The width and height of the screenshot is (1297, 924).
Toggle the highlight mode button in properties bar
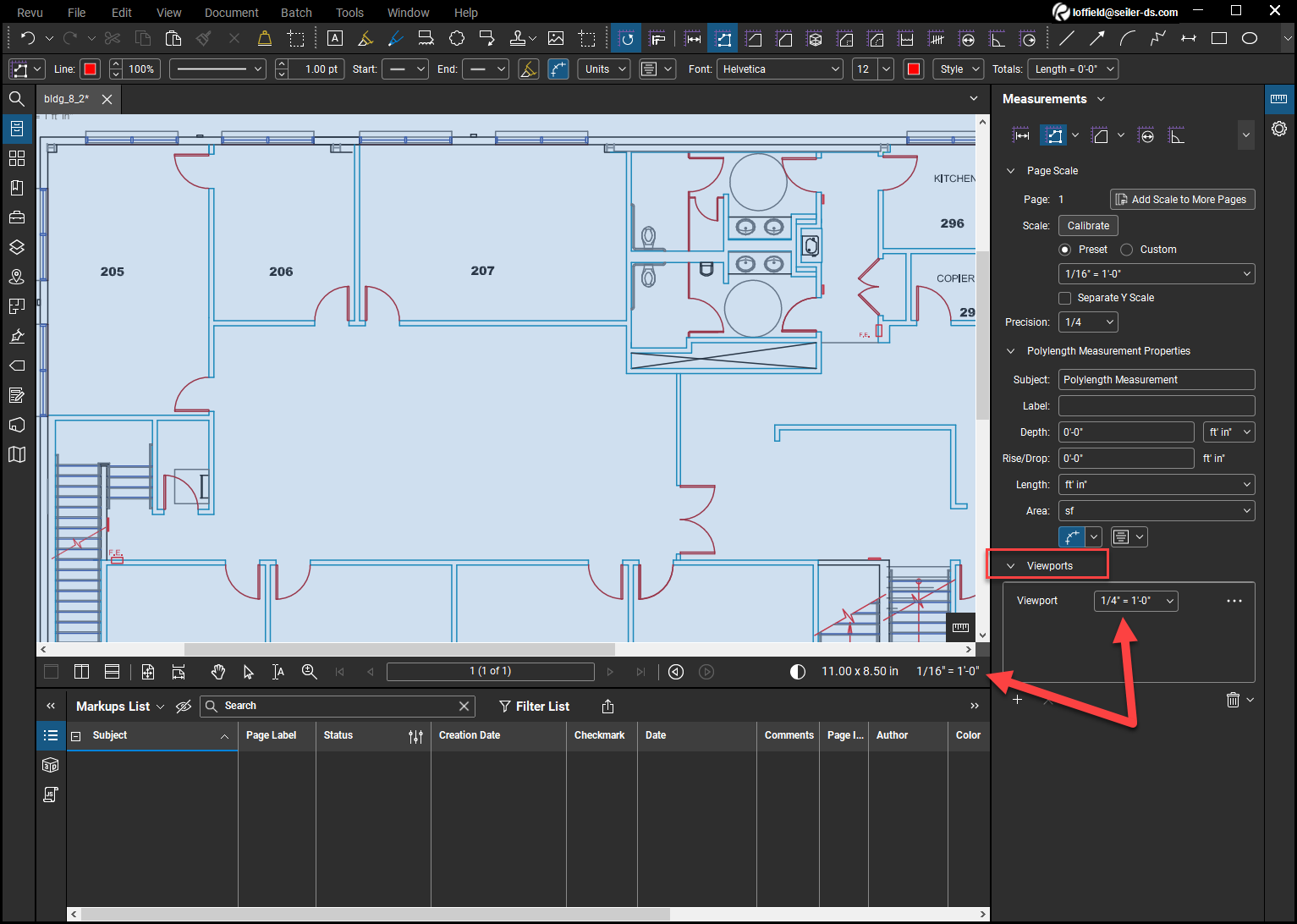[x=529, y=69]
